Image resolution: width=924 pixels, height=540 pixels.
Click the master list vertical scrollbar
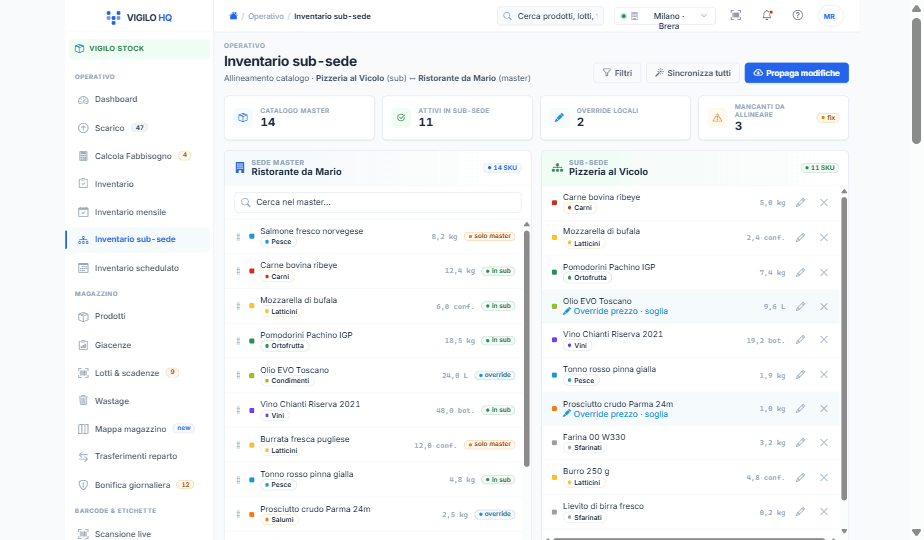[x=527, y=348]
